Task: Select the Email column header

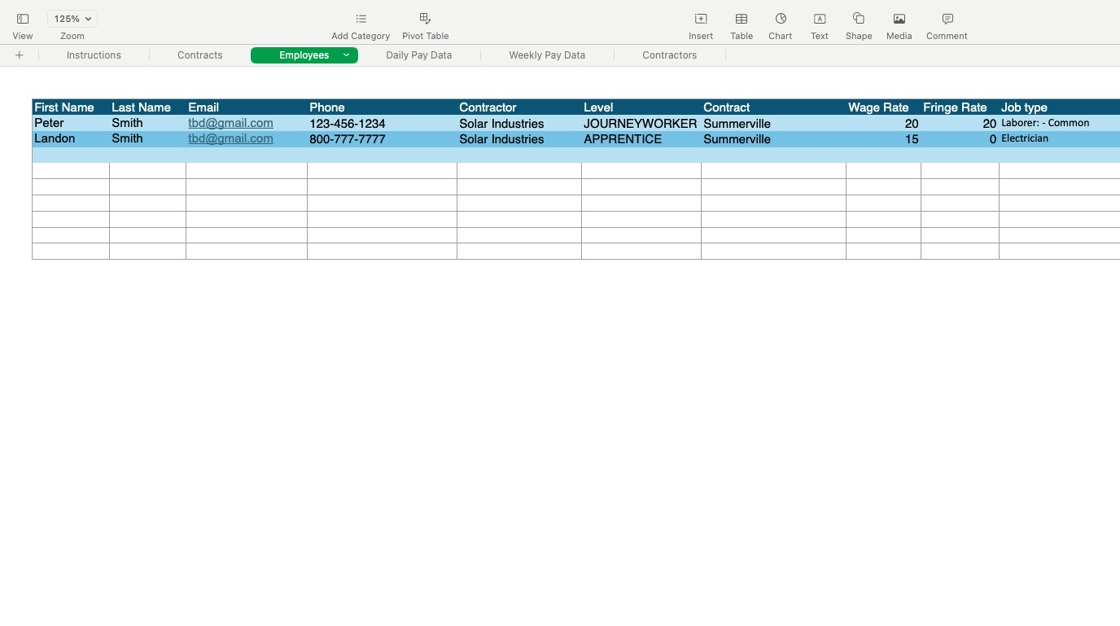Action: (x=246, y=107)
